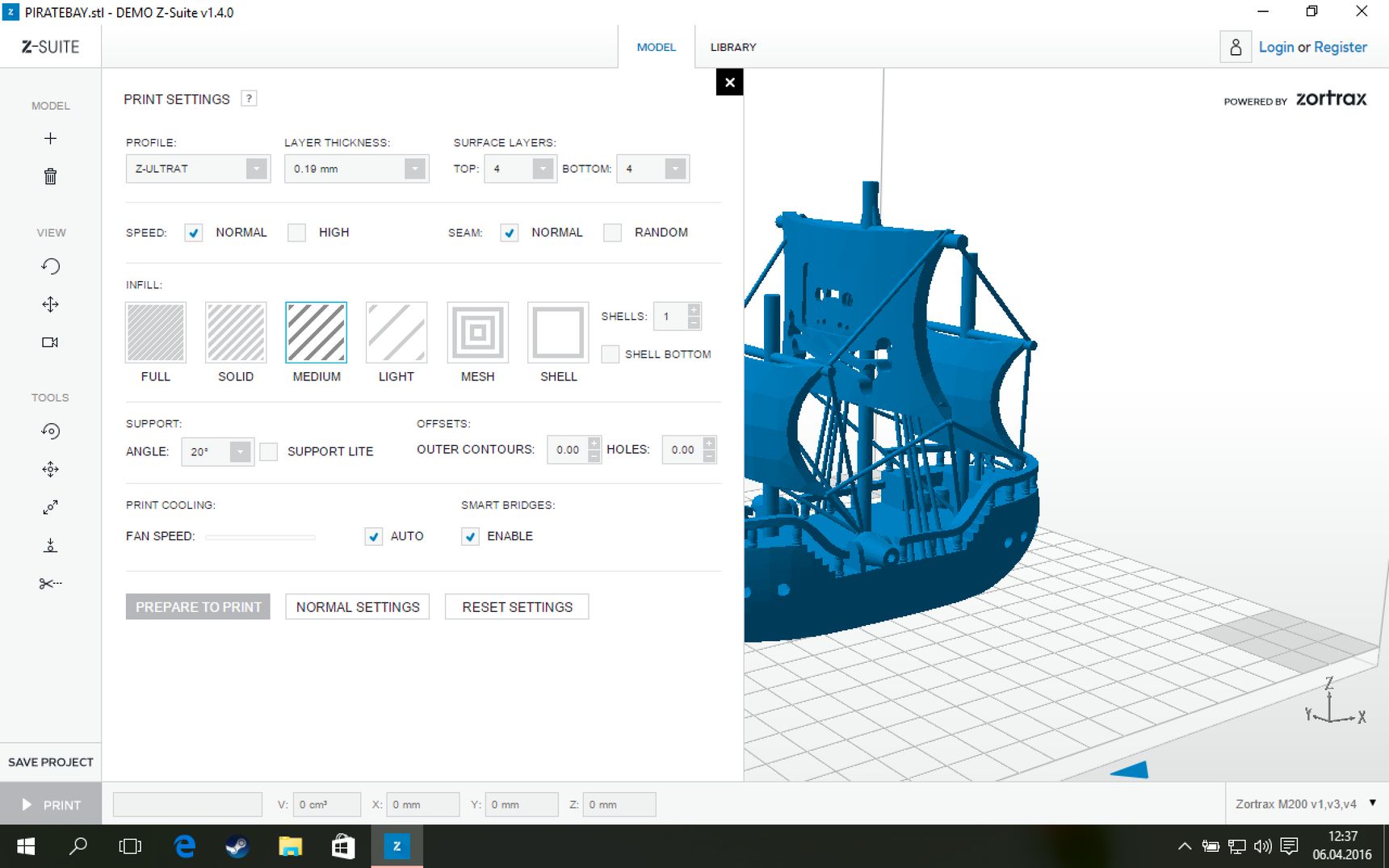The height and width of the screenshot is (868, 1389).
Task: Delete model using the trash icon
Action: tap(50, 176)
